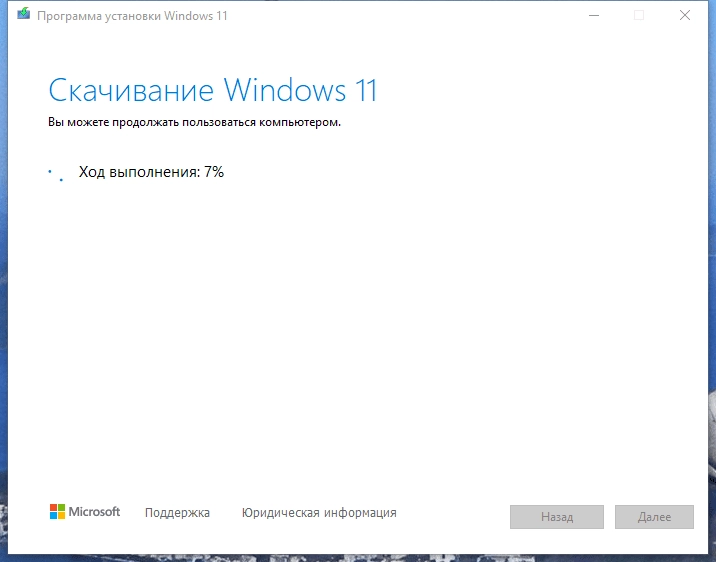The width and height of the screenshot is (716, 562).
Task: Click the 'Программа установки Windows 11' window title
Action: pyautogui.click(x=132, y=16)
